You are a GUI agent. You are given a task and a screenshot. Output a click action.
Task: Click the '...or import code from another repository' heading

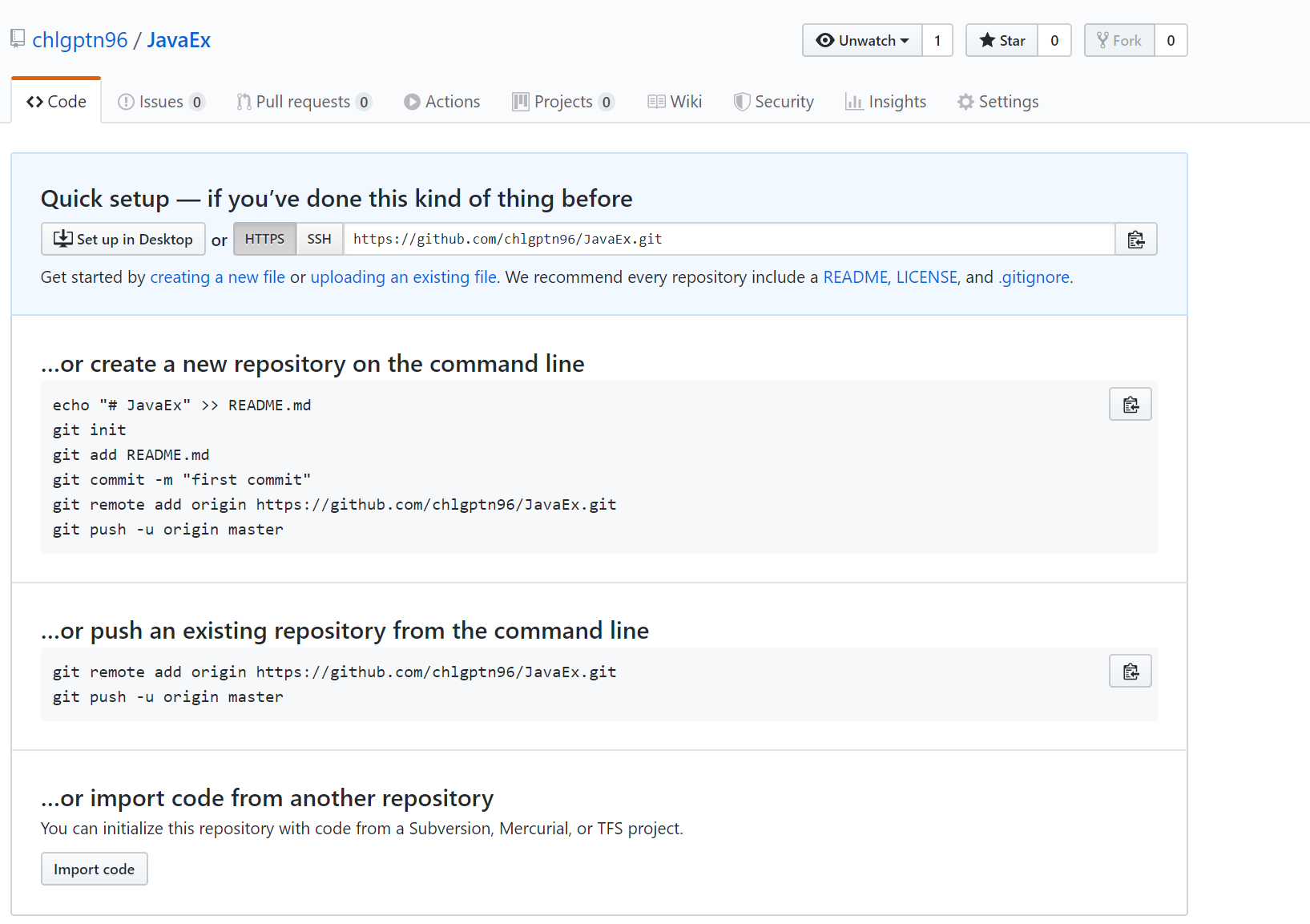pyautogui.click(x=268, y=798)
